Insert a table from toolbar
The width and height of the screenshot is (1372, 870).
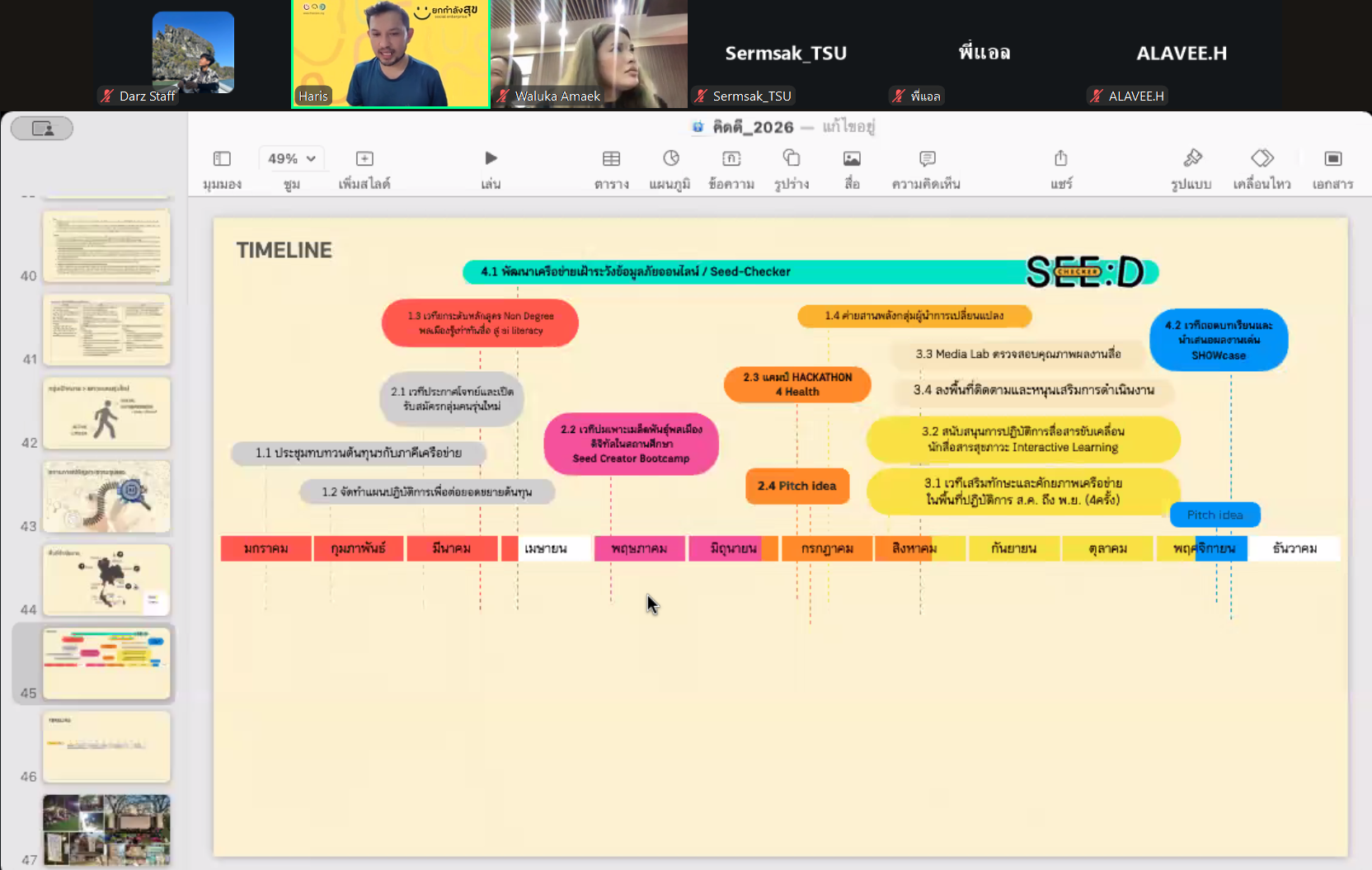tap(611, 159)
